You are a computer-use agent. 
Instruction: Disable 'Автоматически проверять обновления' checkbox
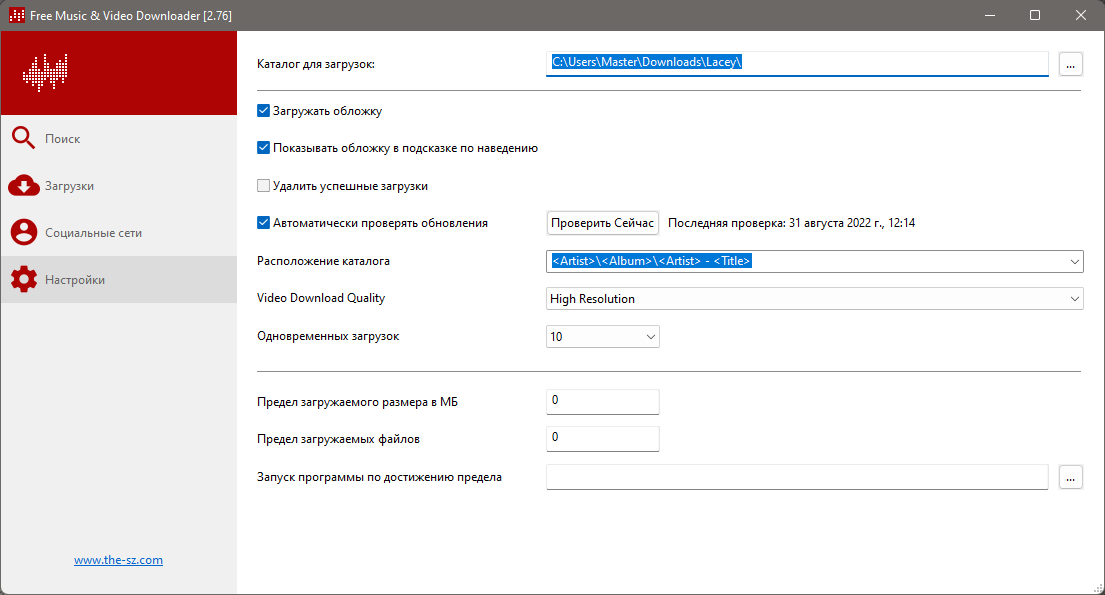(264, 223)
